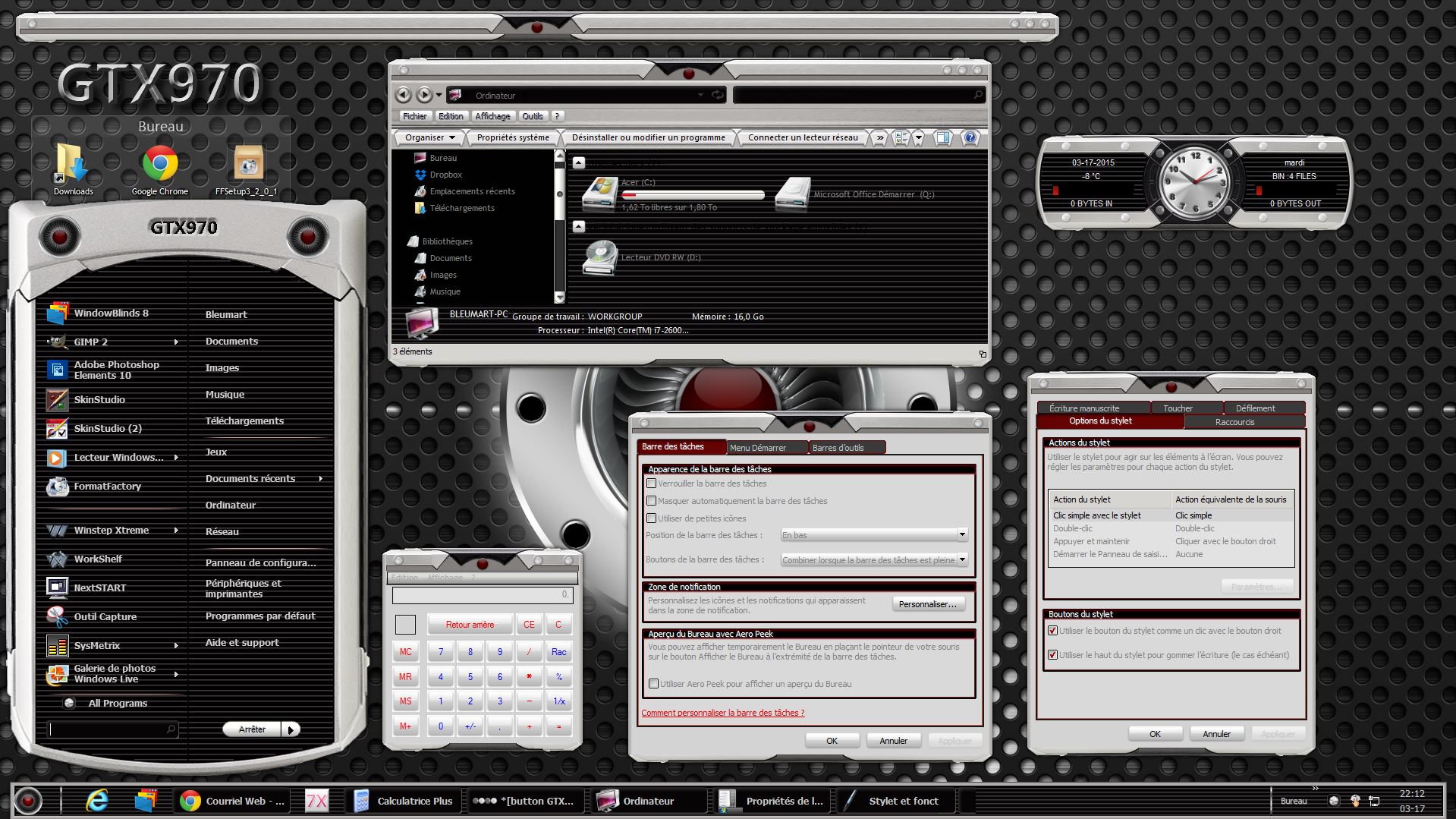
Task: Click Annuler in stylet dialog
Action: click(x=1216, y=733)
